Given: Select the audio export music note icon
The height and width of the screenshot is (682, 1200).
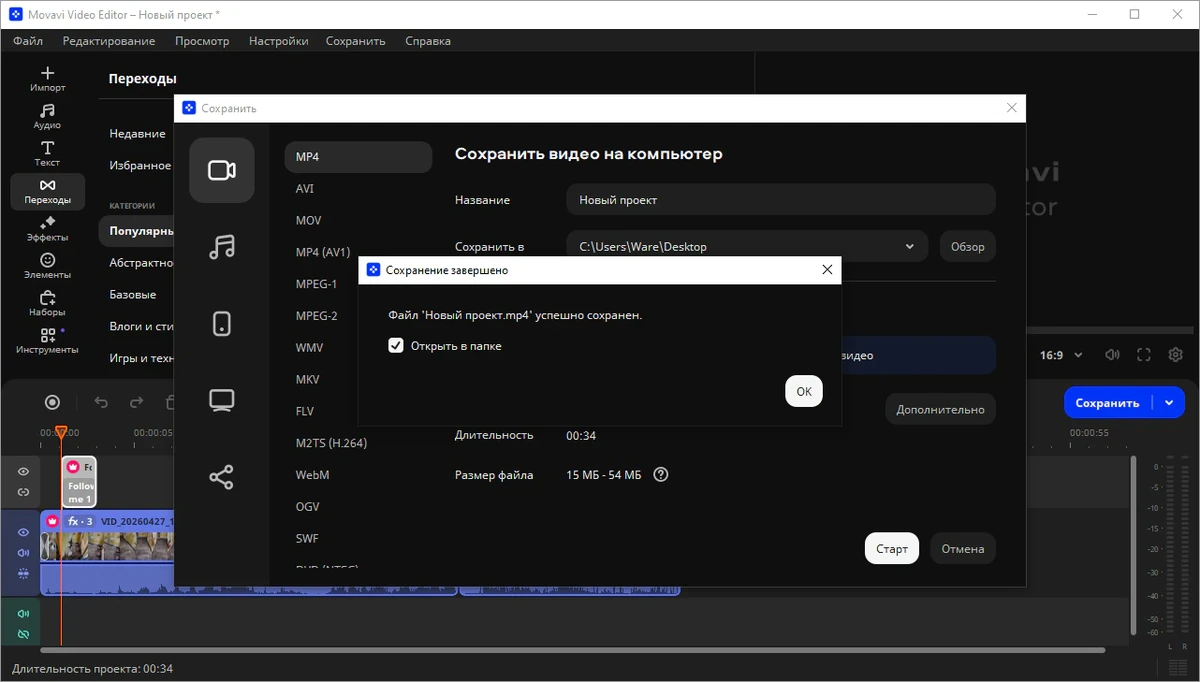Looking at the screenshot, I should click(222, 247).
